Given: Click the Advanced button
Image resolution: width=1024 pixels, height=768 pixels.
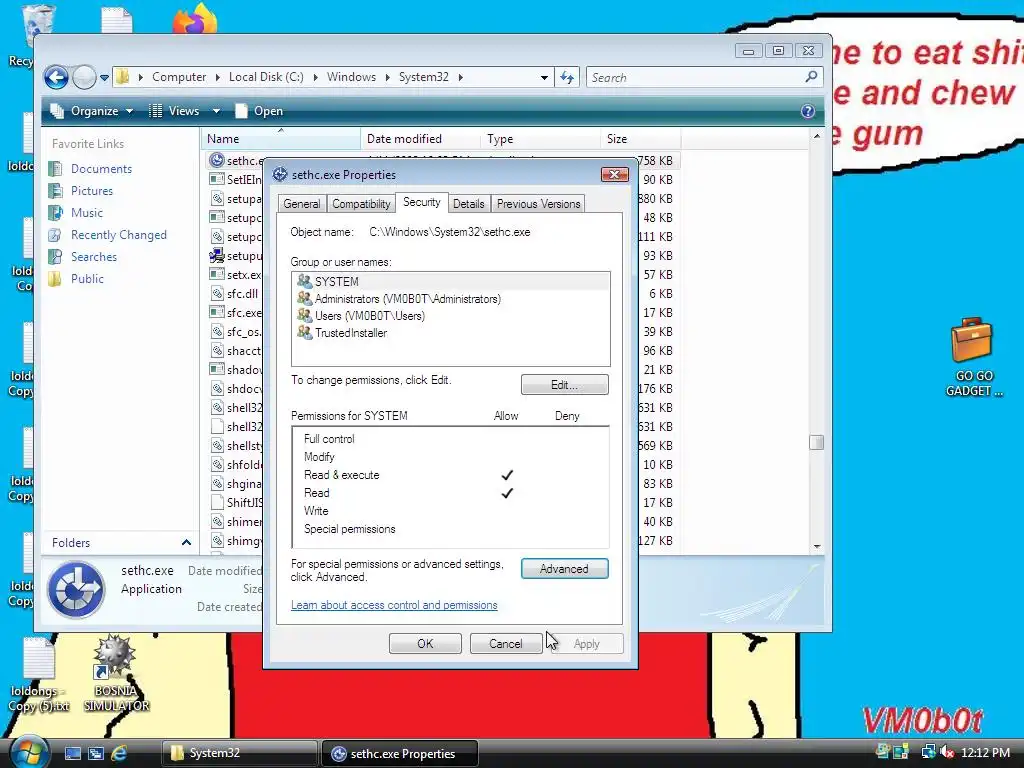Looking at the screenshot, I should [564, 569].
